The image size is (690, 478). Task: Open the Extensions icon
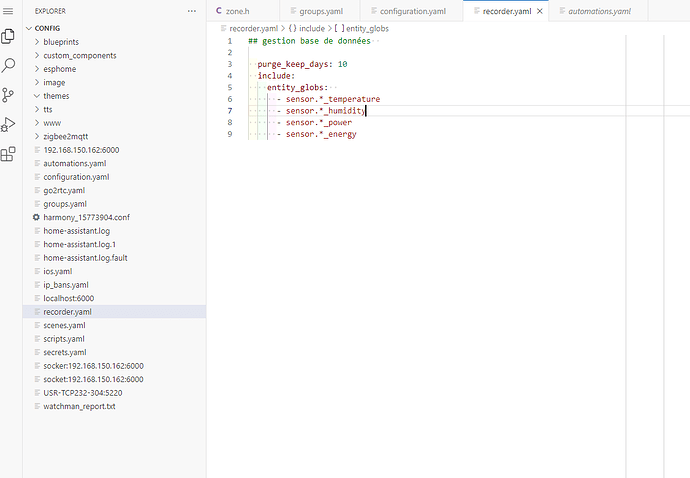coord(8,154)
